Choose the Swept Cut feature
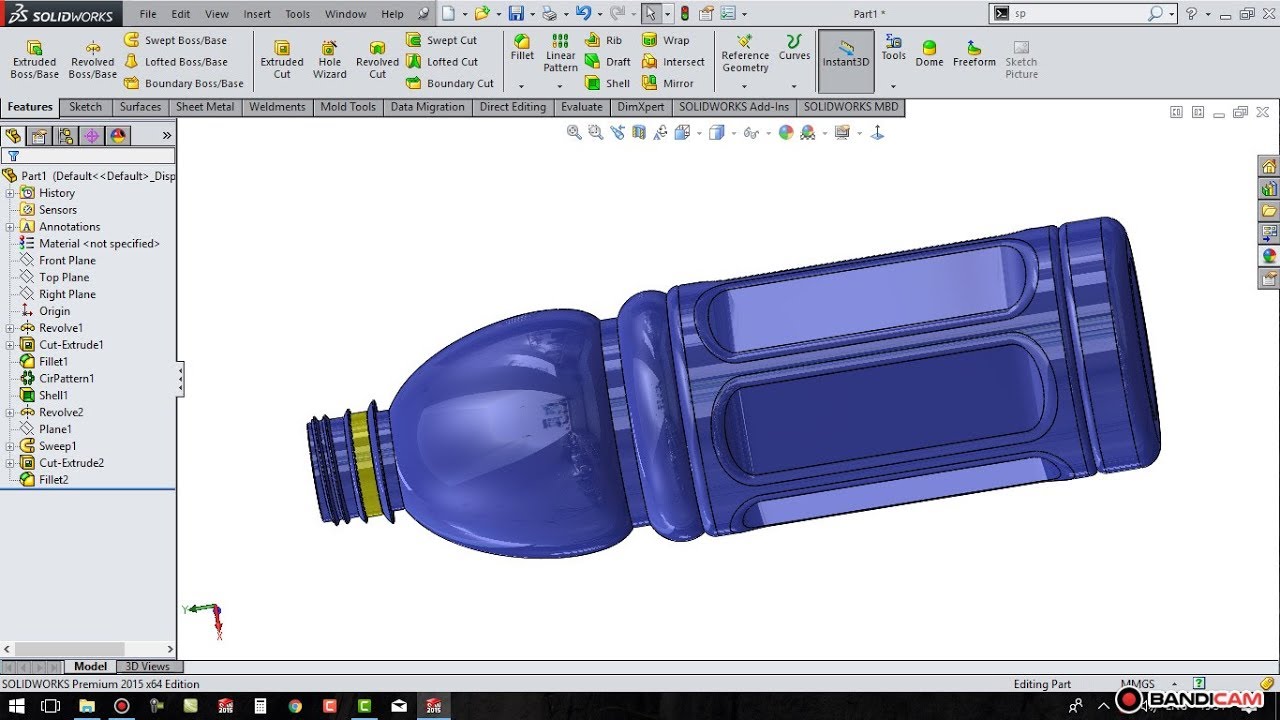 (441, 40)
